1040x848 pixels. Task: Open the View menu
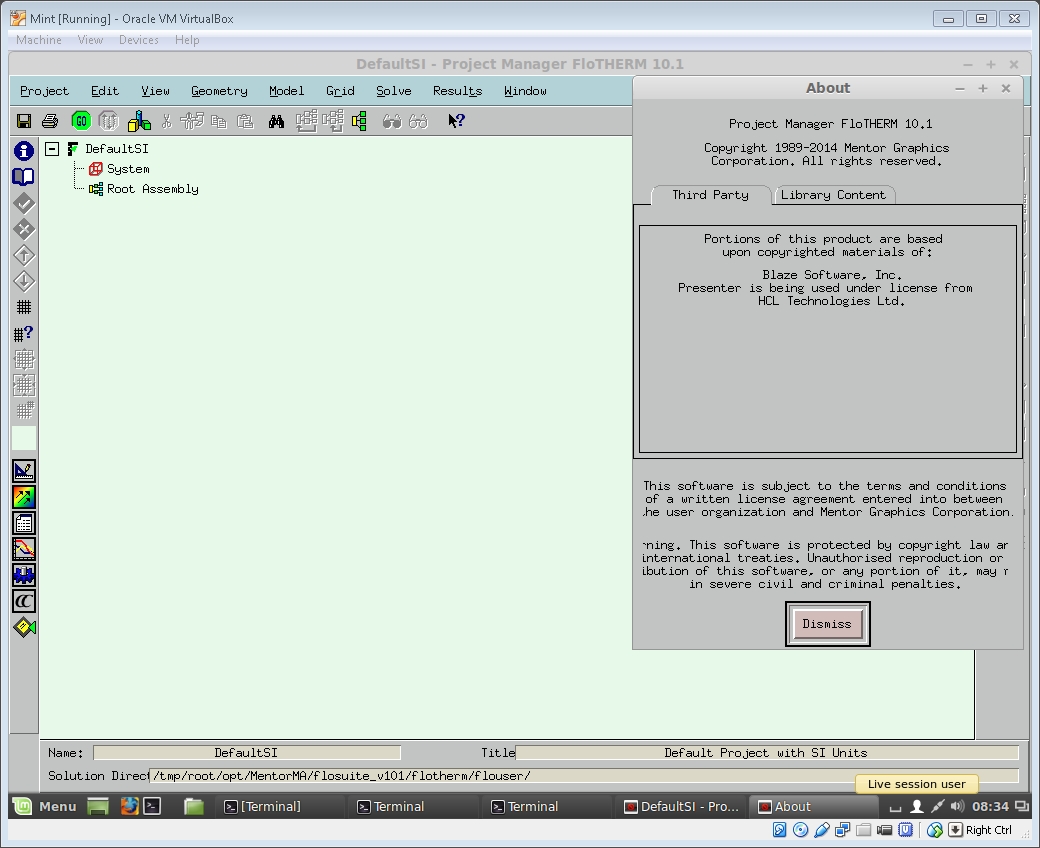point(155,91)
